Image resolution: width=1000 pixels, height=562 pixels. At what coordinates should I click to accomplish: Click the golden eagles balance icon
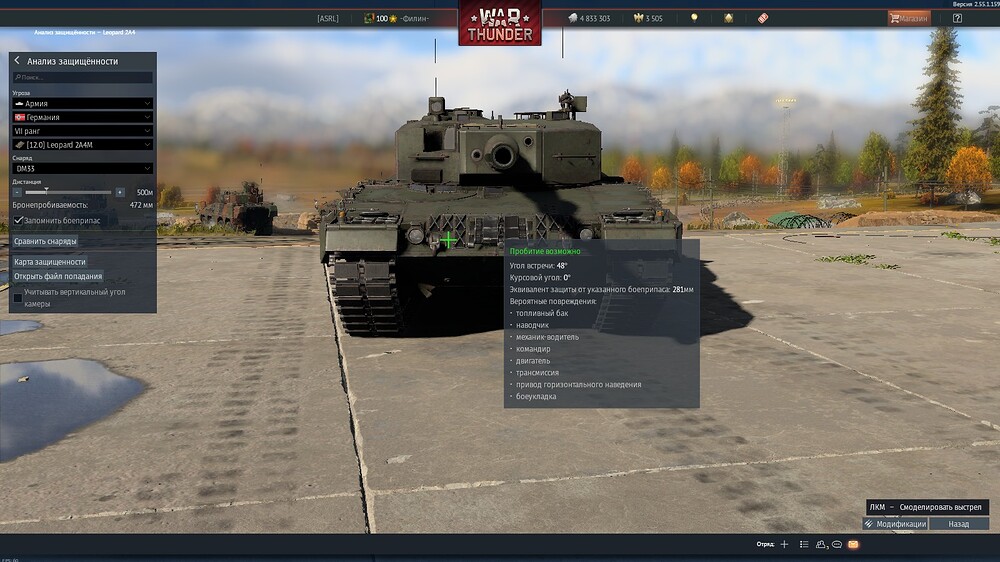[x=638, y=18]
